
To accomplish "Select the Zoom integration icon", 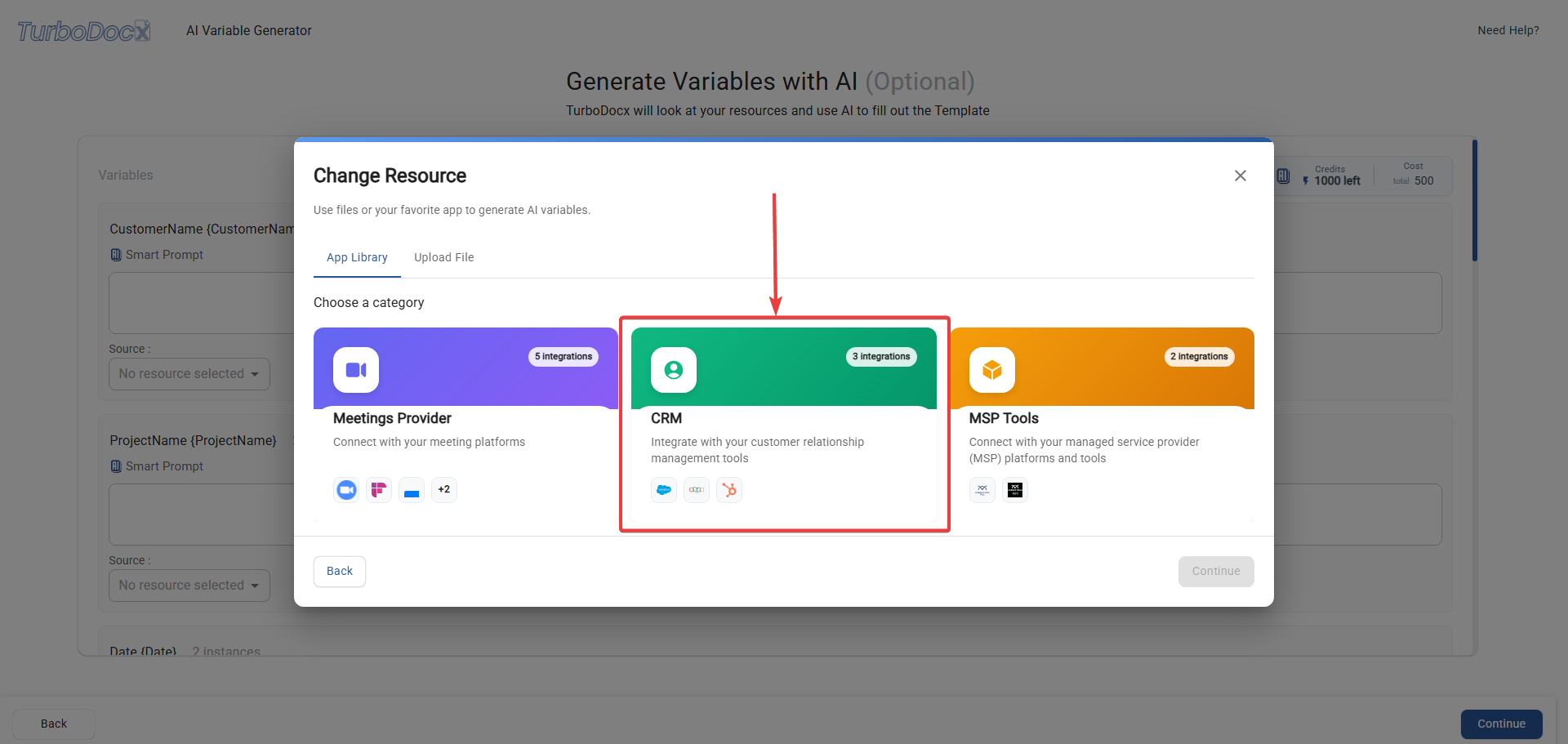I will click(346, 490).
